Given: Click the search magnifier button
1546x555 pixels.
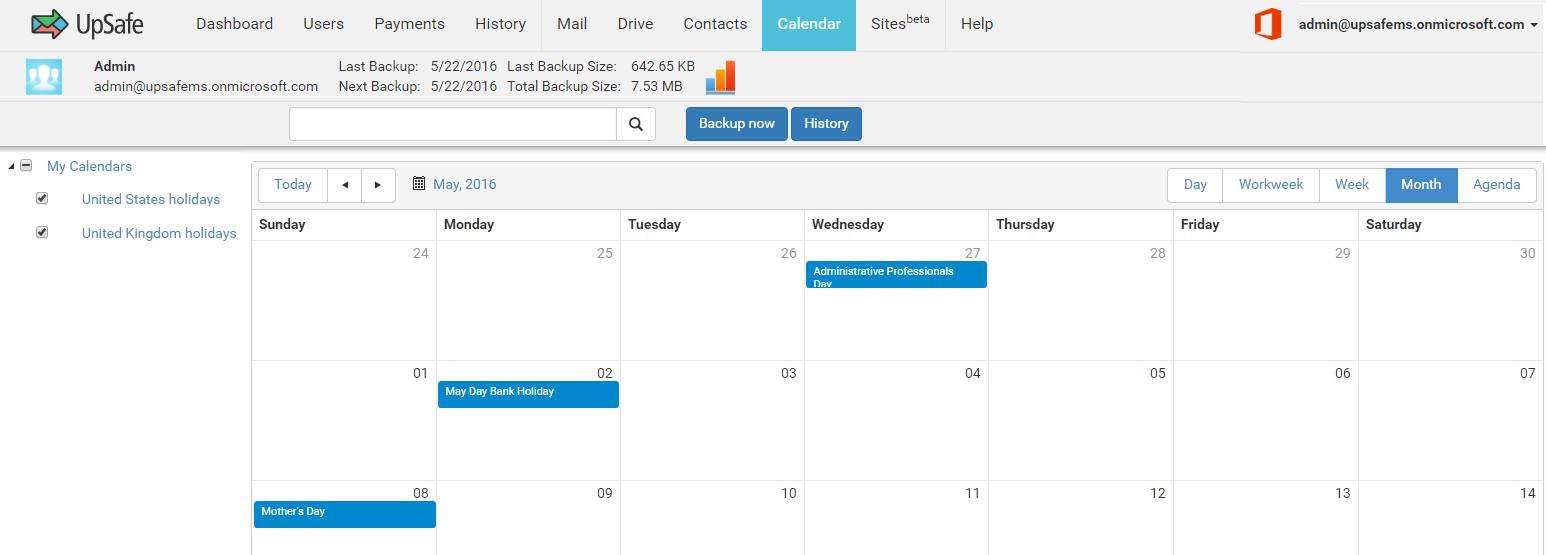Looking at the screenshot, I should coord(636,124).
